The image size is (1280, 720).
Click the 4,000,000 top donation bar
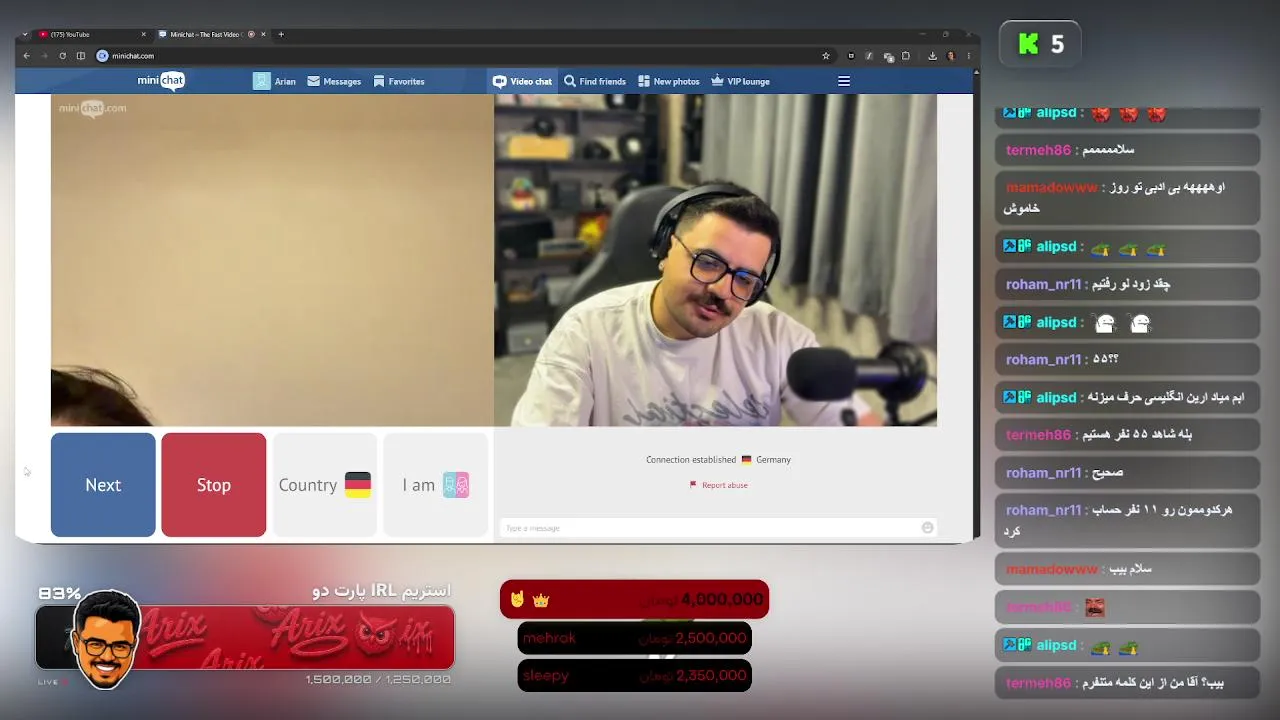(634, 599)
